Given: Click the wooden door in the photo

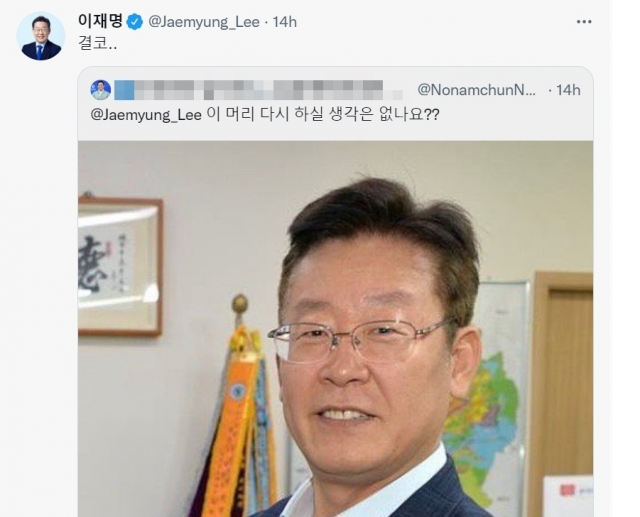Looking at the screenshot, I should coord(563,392).
